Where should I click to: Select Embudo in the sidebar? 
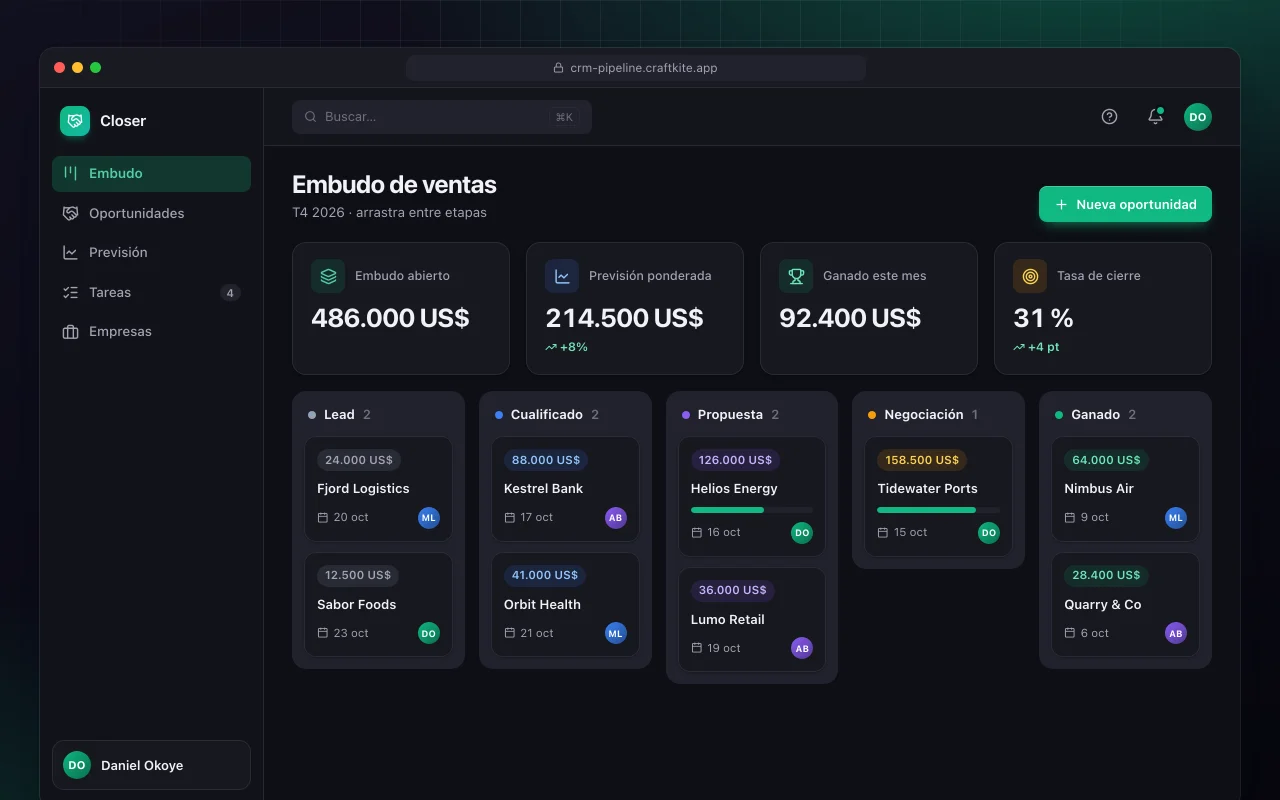click(x=151, y=174)
